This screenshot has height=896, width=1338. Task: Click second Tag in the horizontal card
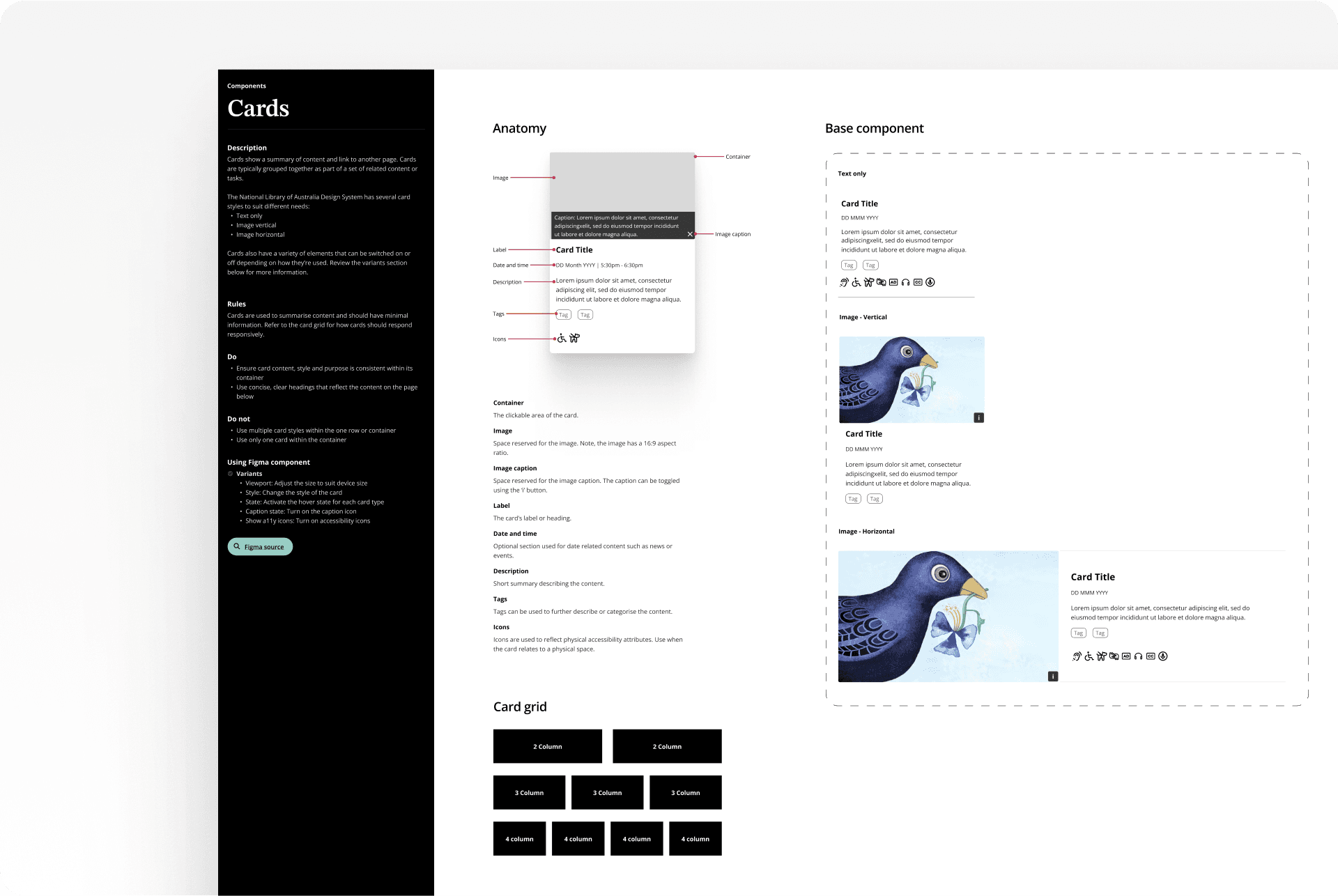(x=1100, y=633)
